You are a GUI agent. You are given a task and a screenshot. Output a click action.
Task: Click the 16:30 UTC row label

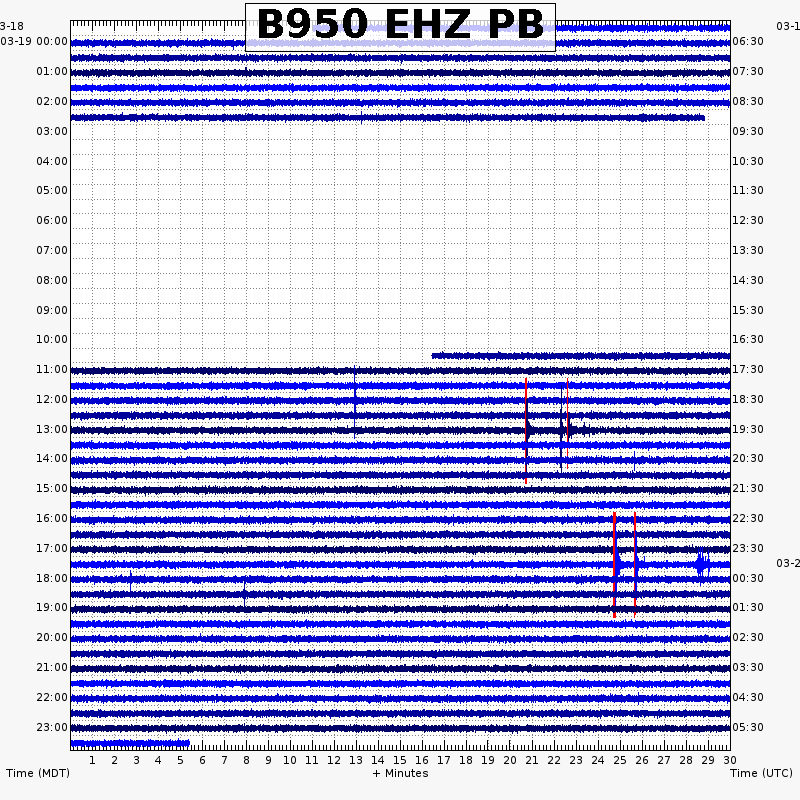click(748, 339)
